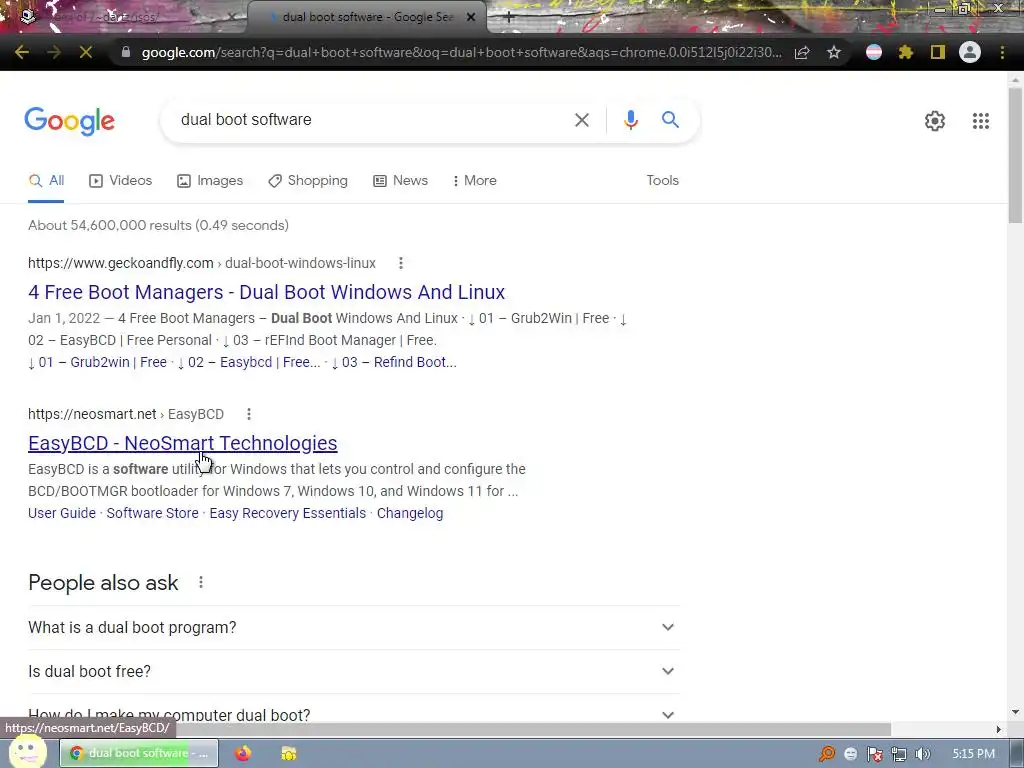Open the network icon in system tray
Viewport: 1024px width, 768px height.
pyautogui.click(x=899, y=754)
